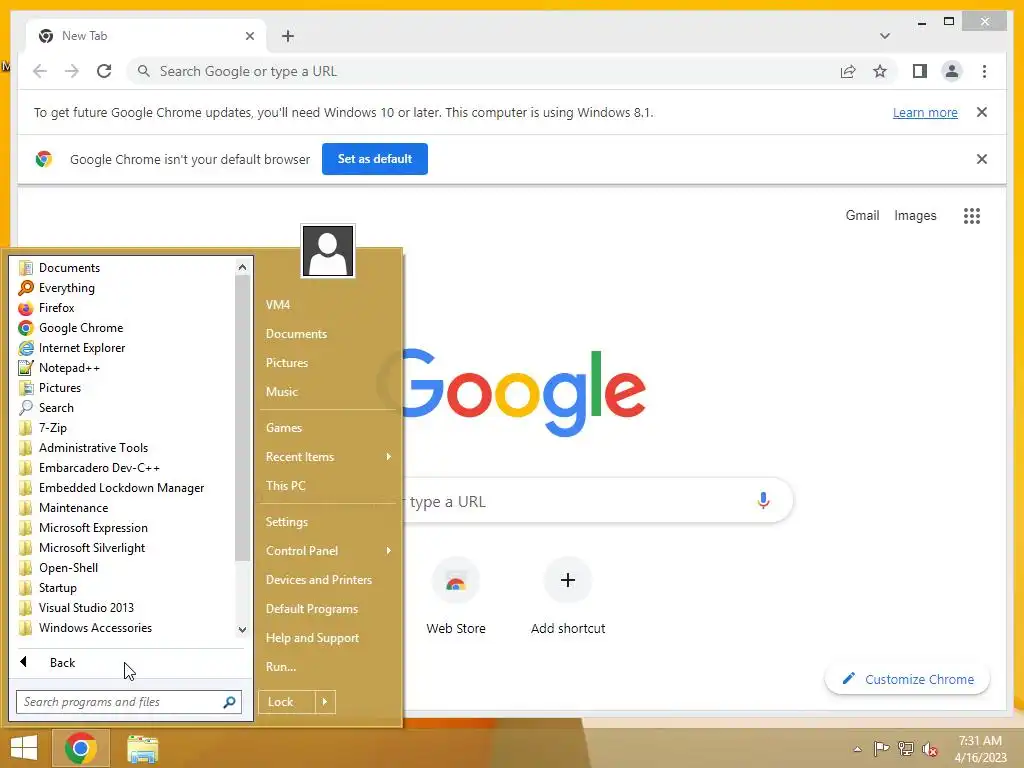
Task: Click the network icon in system tray
Action: coord(906,749)
